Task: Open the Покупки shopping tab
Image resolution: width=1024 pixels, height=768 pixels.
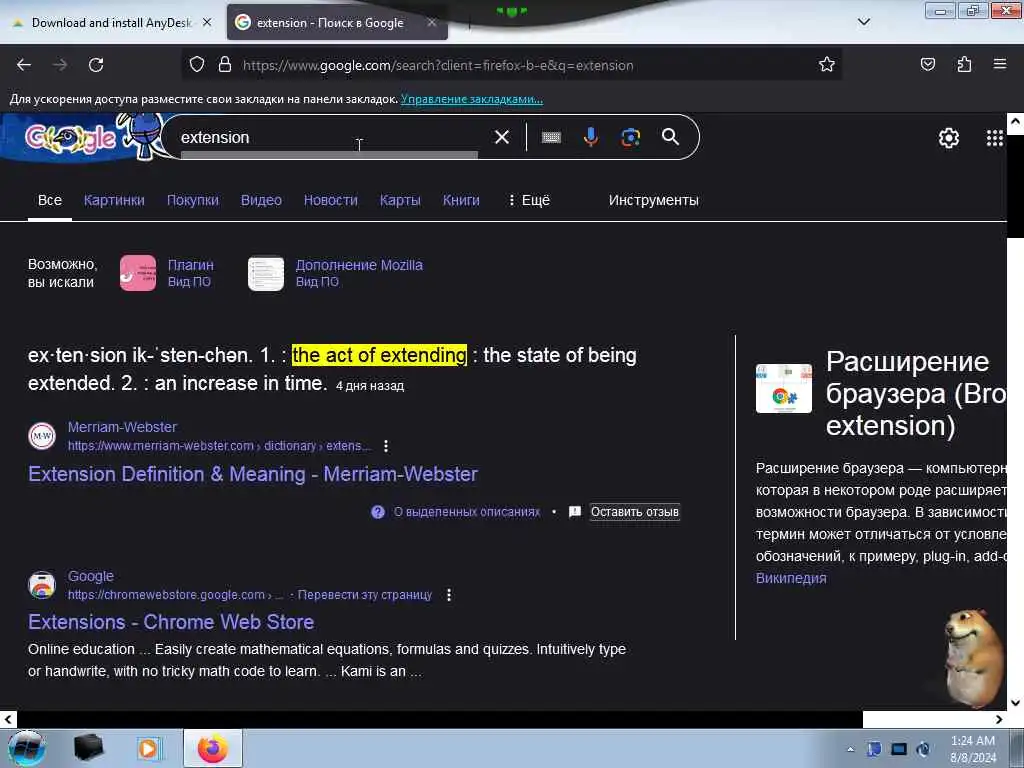Action: tap(193, 200)
